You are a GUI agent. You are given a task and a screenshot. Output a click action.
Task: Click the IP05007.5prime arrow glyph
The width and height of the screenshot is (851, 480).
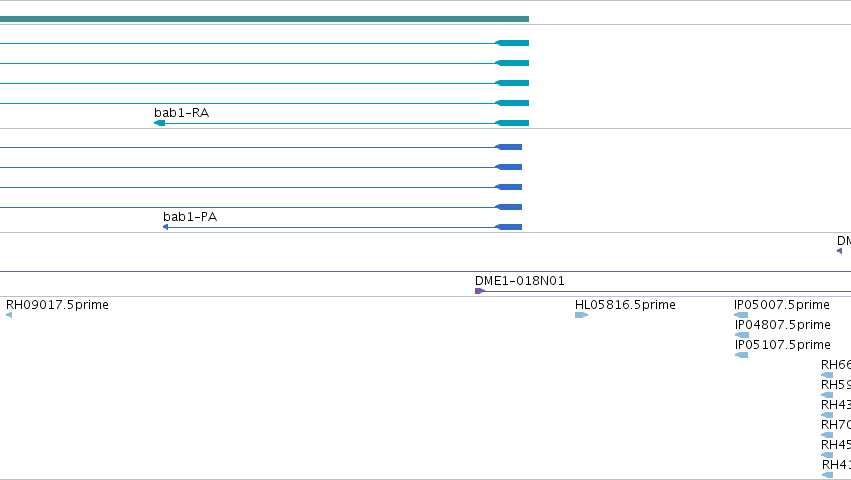click(x=741, y=315)
